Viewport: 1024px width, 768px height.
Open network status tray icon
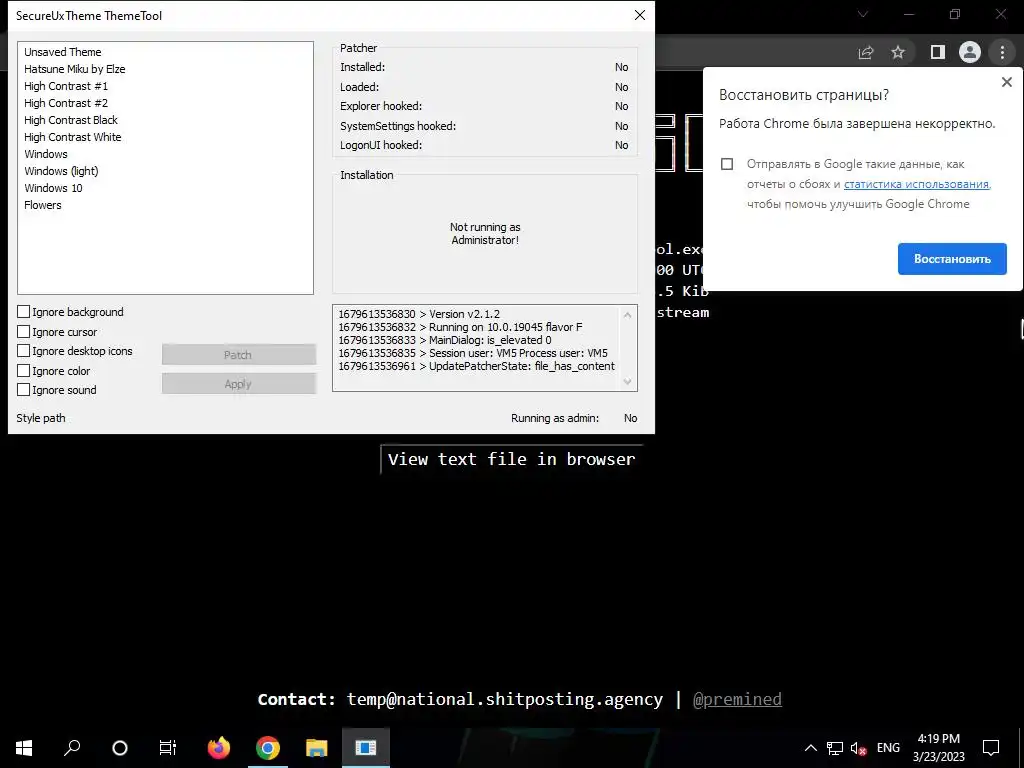click(x=835, y=748)
